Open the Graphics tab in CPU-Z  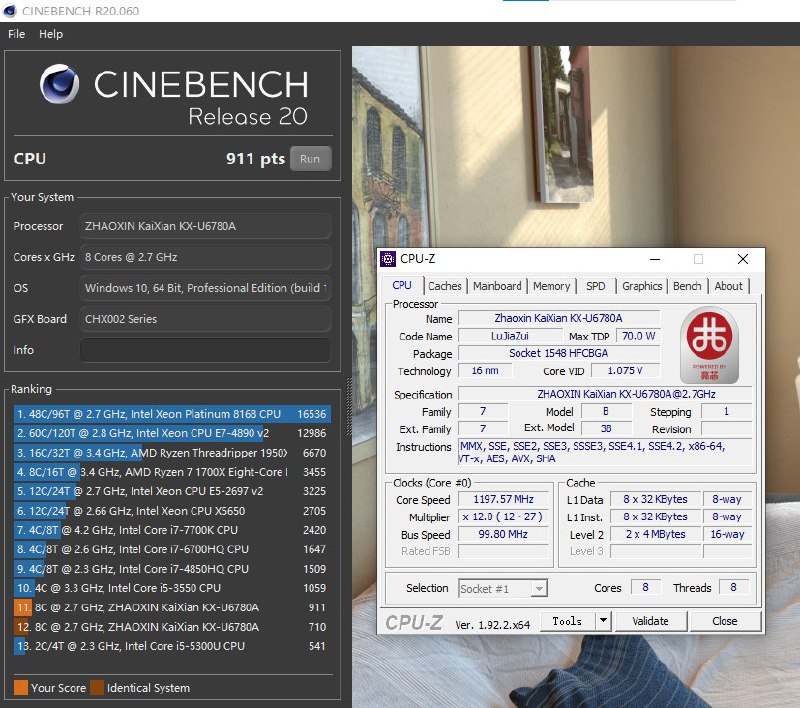[642, 286]
